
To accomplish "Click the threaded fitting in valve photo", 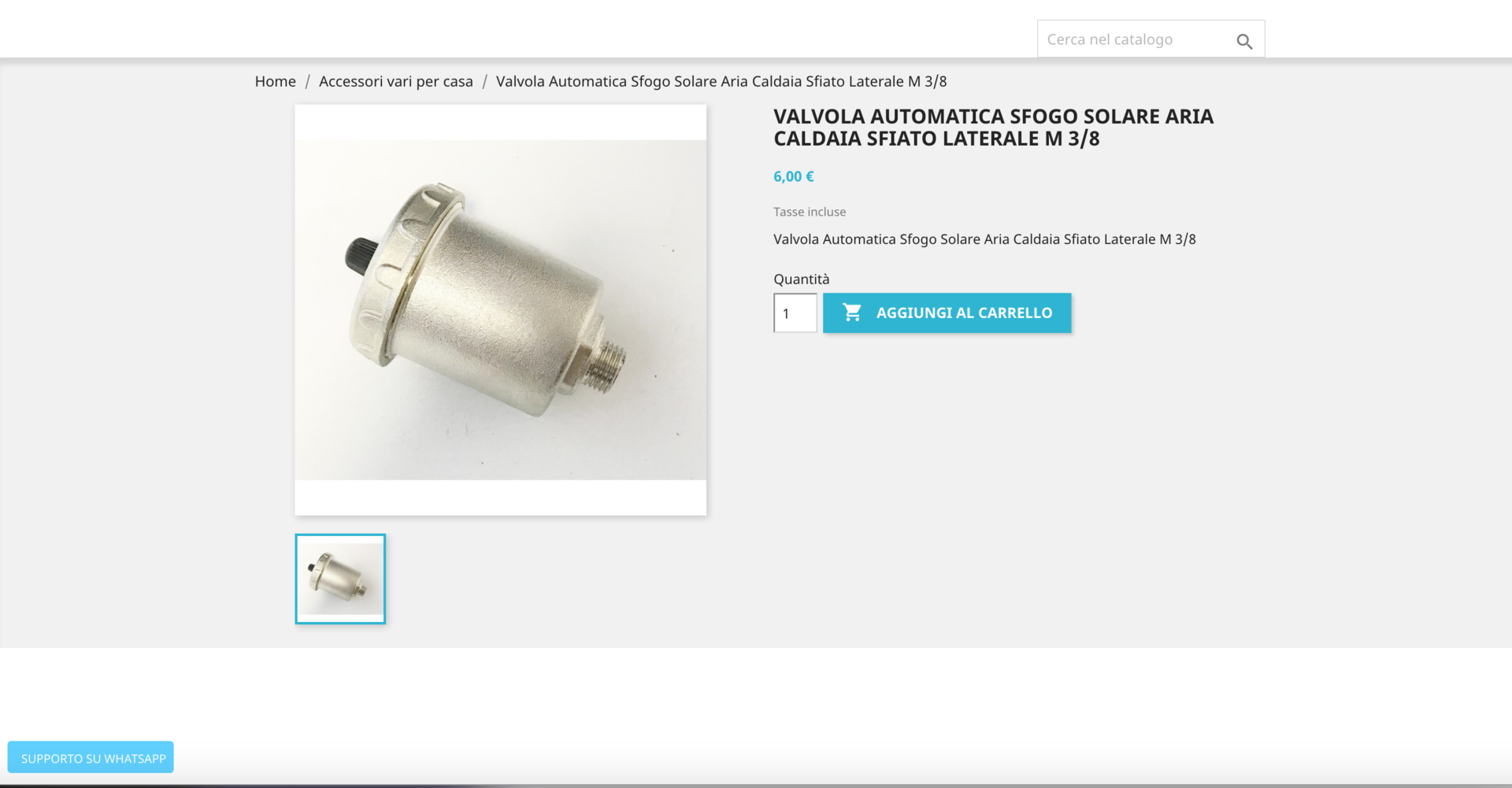I will 606,363.
